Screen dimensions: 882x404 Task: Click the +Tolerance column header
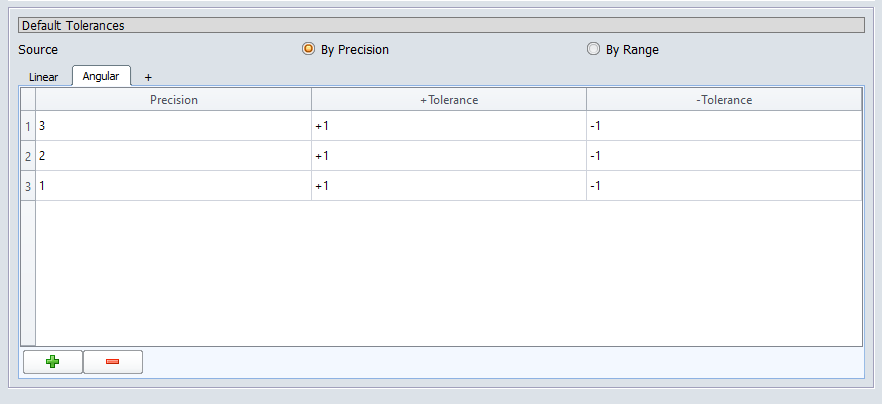click(449, 100)
